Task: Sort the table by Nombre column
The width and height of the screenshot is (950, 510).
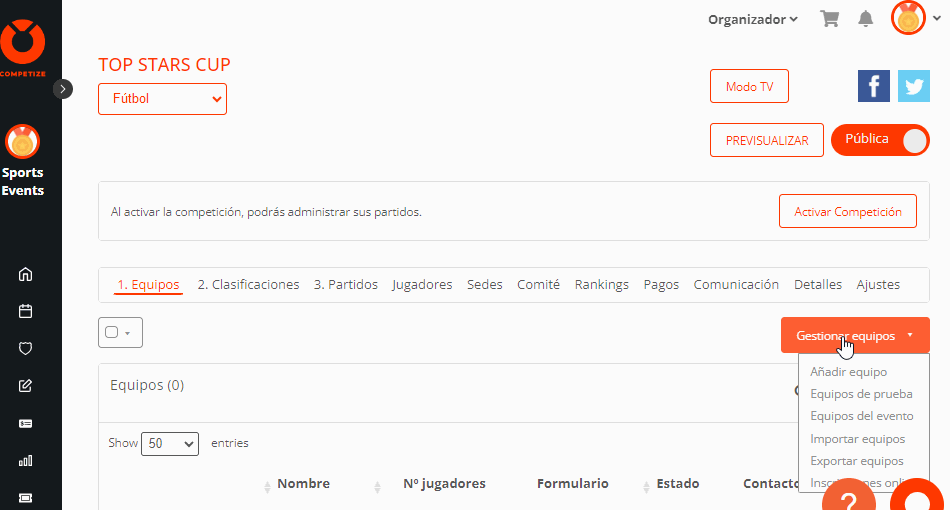Action: click(x=304, y=483)
